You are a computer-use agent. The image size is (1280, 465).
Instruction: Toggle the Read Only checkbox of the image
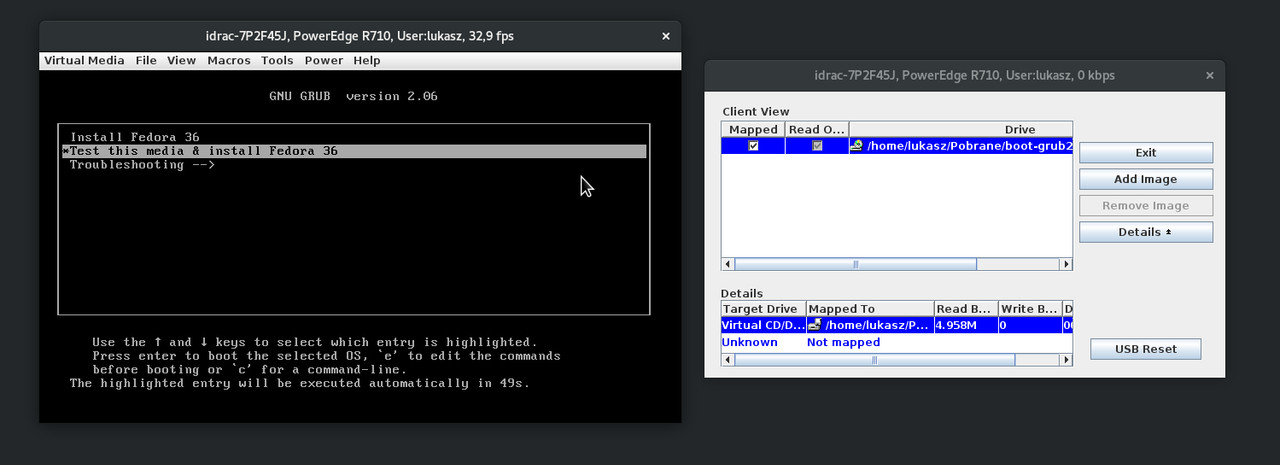(817, 146)
